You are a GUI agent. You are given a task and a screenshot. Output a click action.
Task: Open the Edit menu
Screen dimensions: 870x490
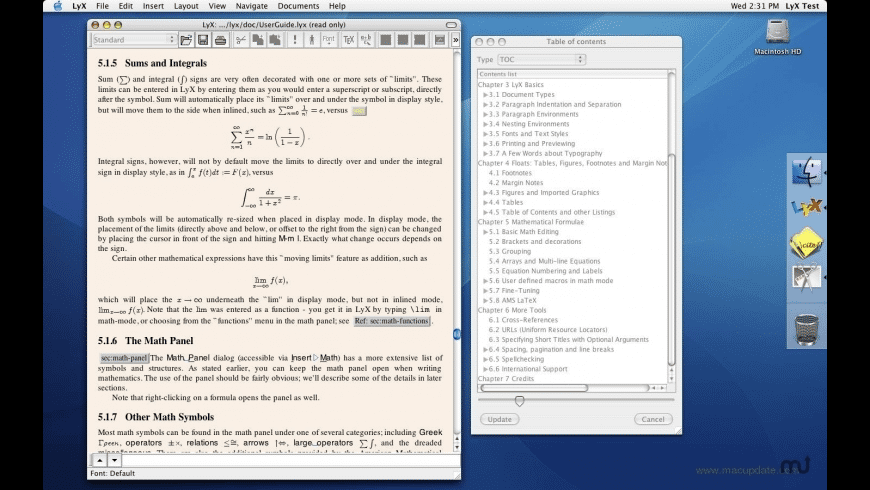click(125, 6)
